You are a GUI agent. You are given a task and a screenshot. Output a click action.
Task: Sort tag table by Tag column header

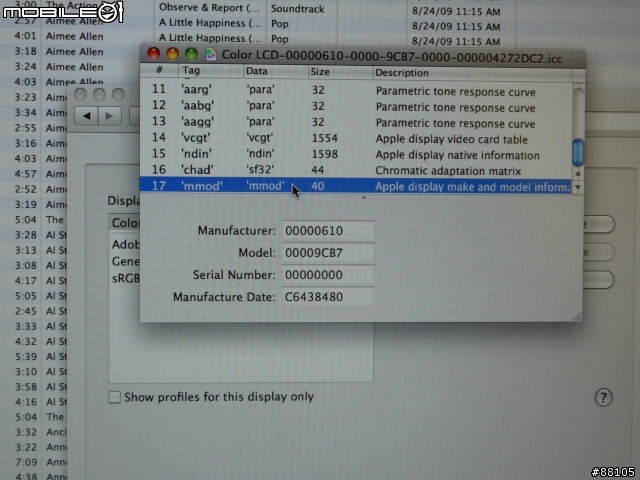pos(211,71)
